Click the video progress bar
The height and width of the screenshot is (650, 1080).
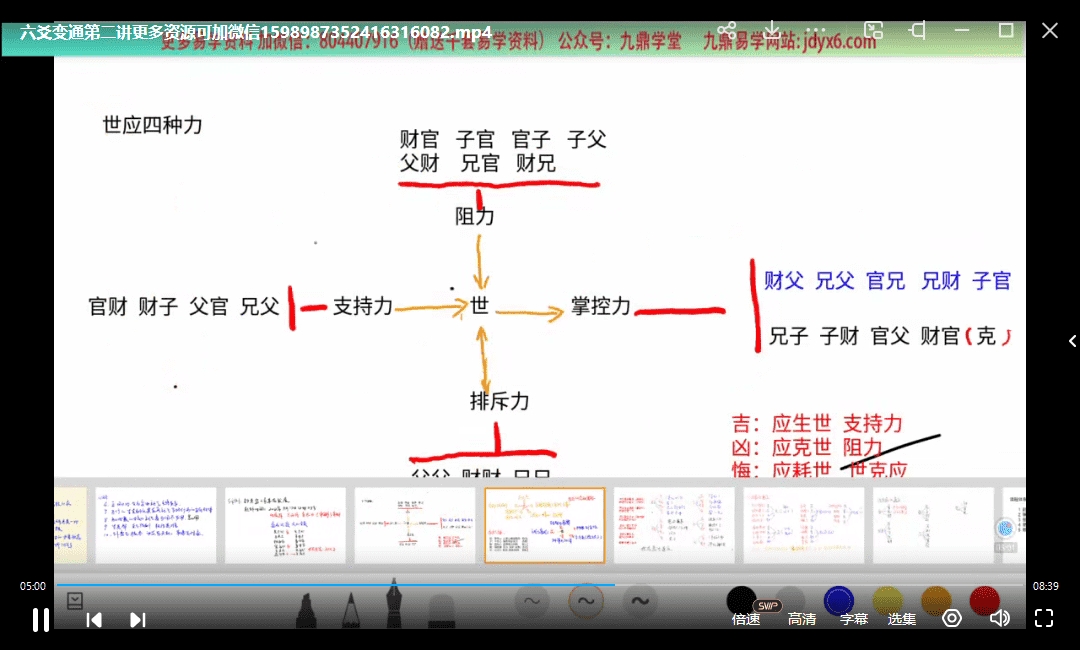[540, 585]
